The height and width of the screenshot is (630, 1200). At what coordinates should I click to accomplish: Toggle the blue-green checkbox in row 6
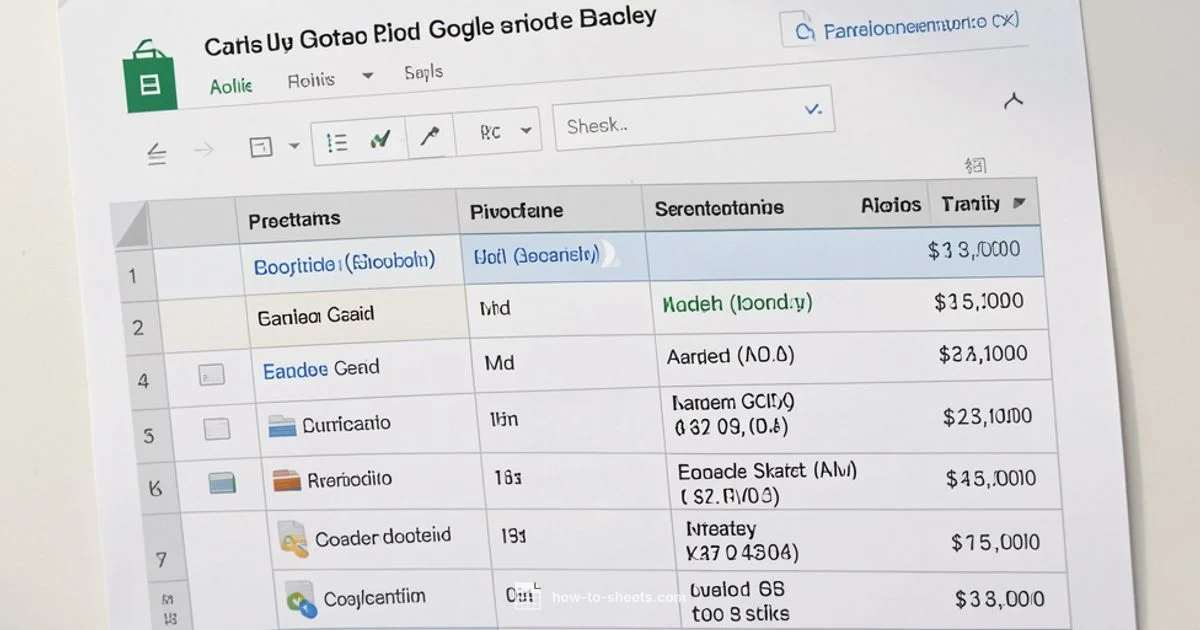point(221,484)
